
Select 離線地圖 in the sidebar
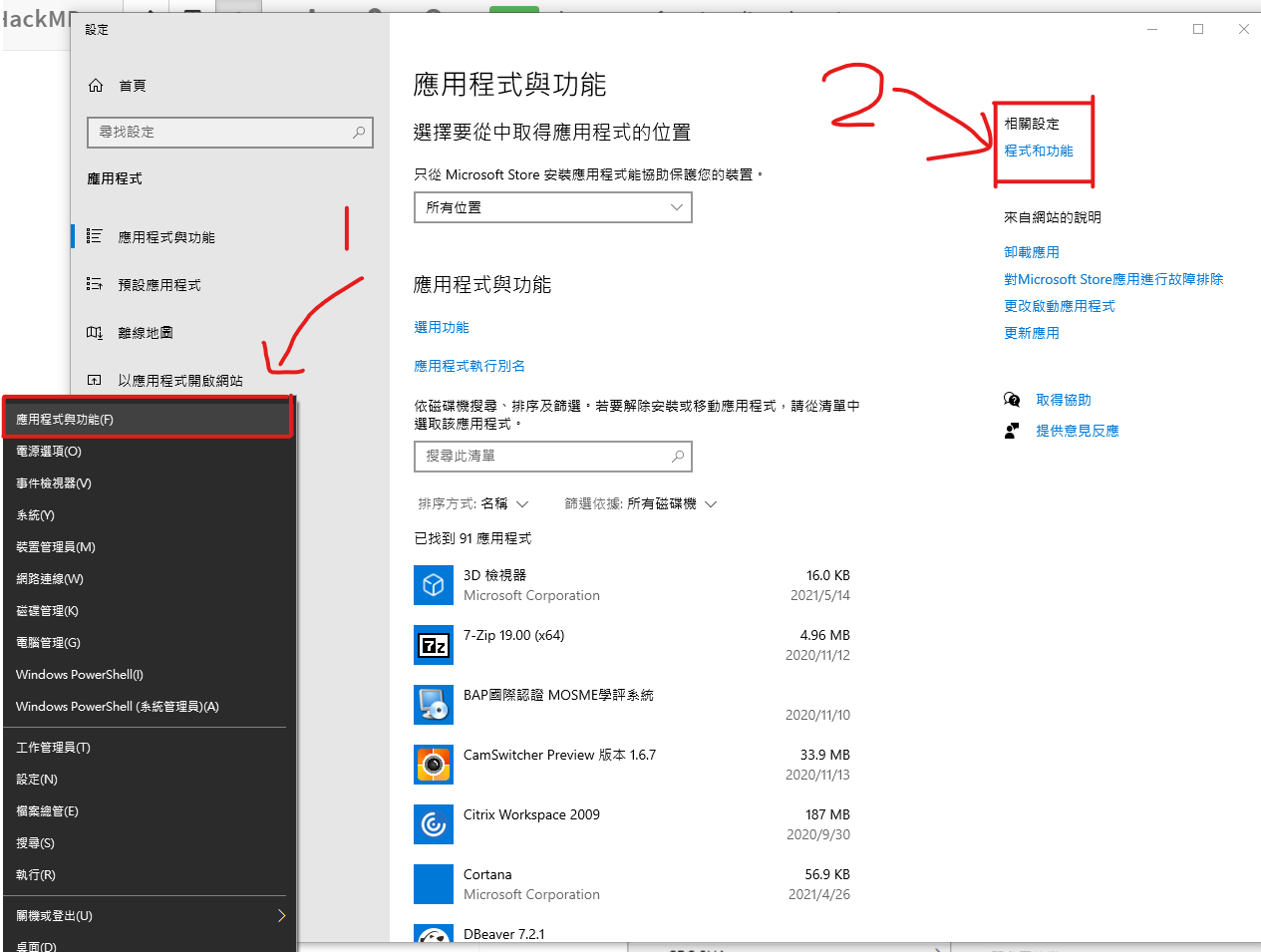coord(146,333)
